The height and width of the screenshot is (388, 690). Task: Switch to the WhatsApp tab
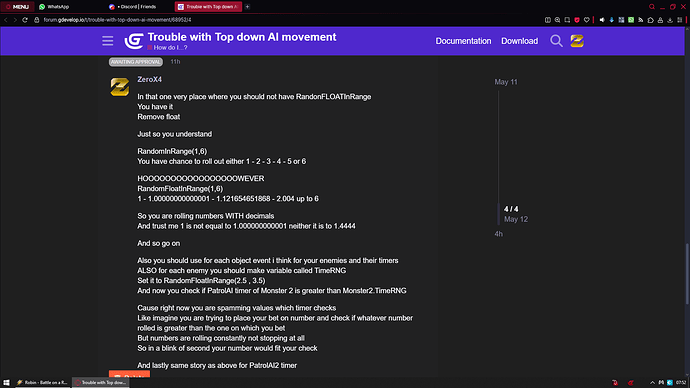pos(54,7)
